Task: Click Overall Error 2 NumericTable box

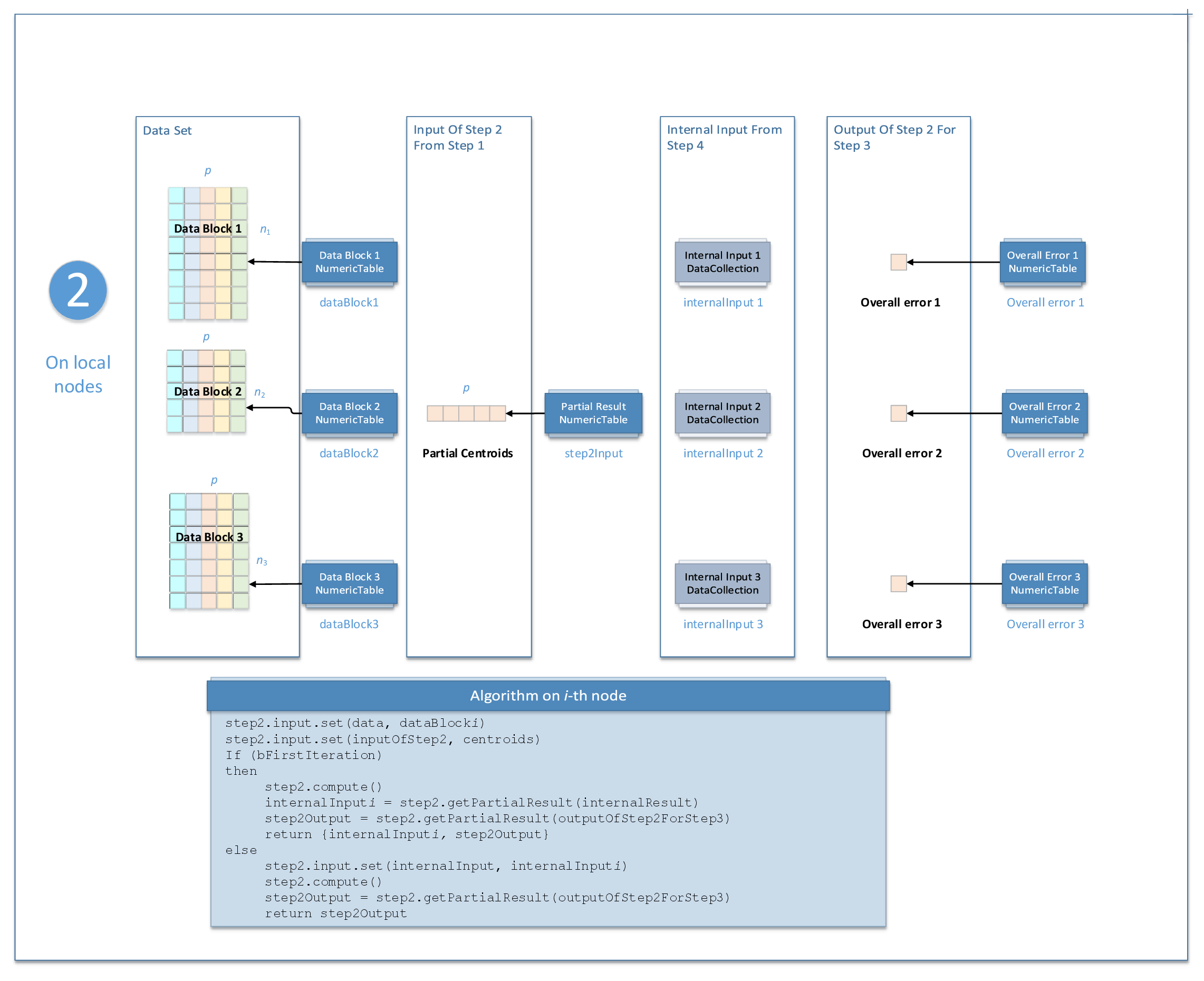Action: pos(1044,413)
